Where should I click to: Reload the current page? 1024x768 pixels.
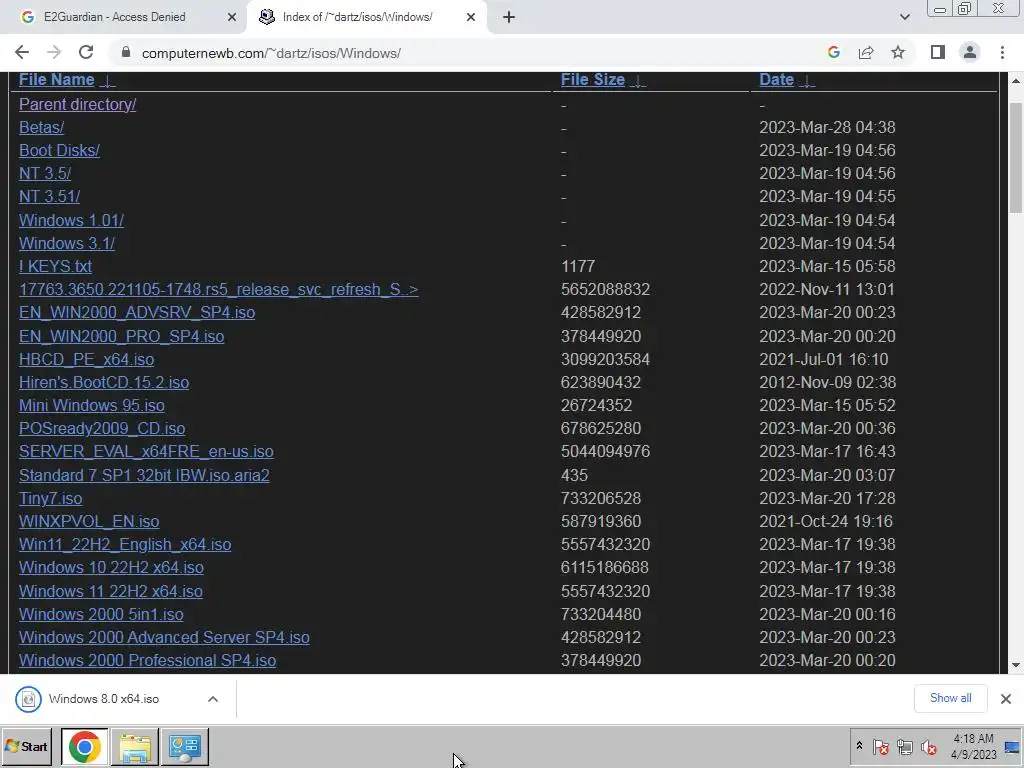point(86,53)
